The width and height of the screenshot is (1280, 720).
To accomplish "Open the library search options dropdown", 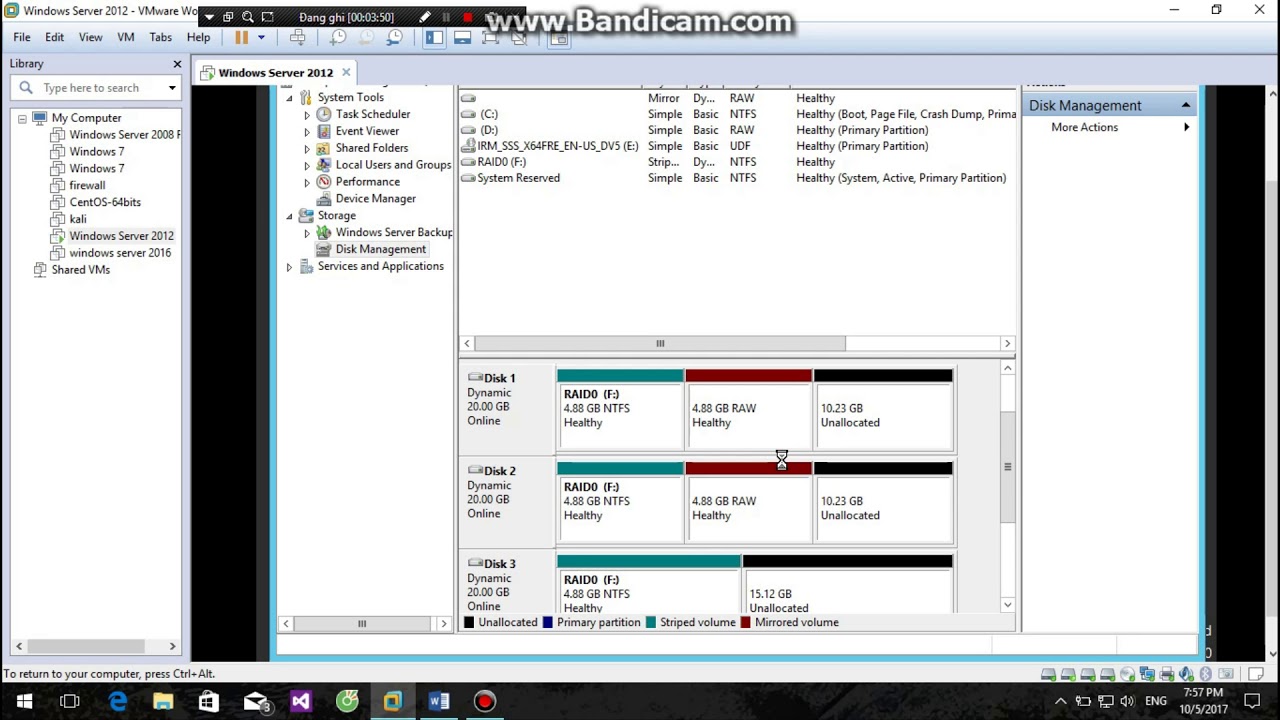I will click(172, 88).
